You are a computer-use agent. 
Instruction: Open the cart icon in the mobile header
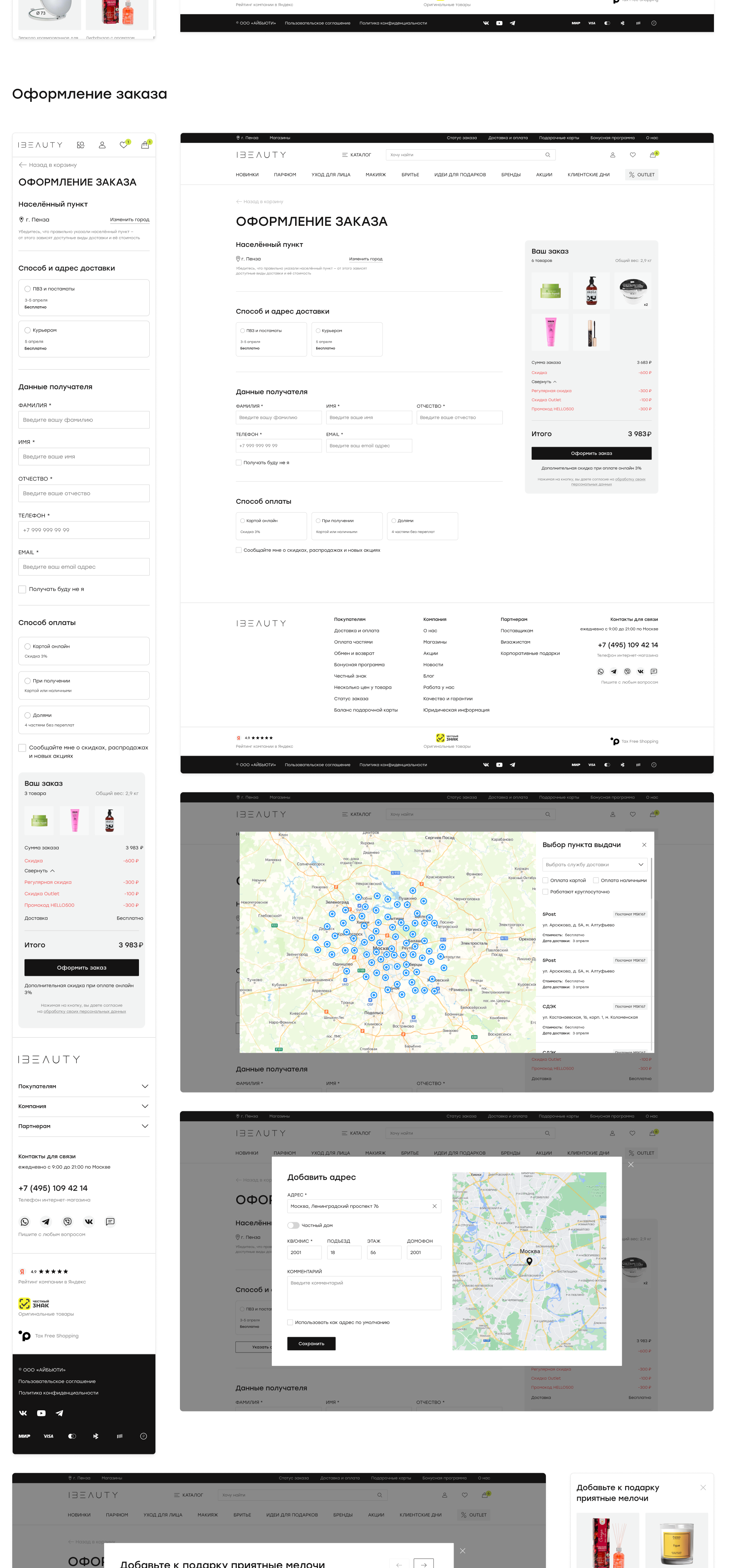[145, 145]
